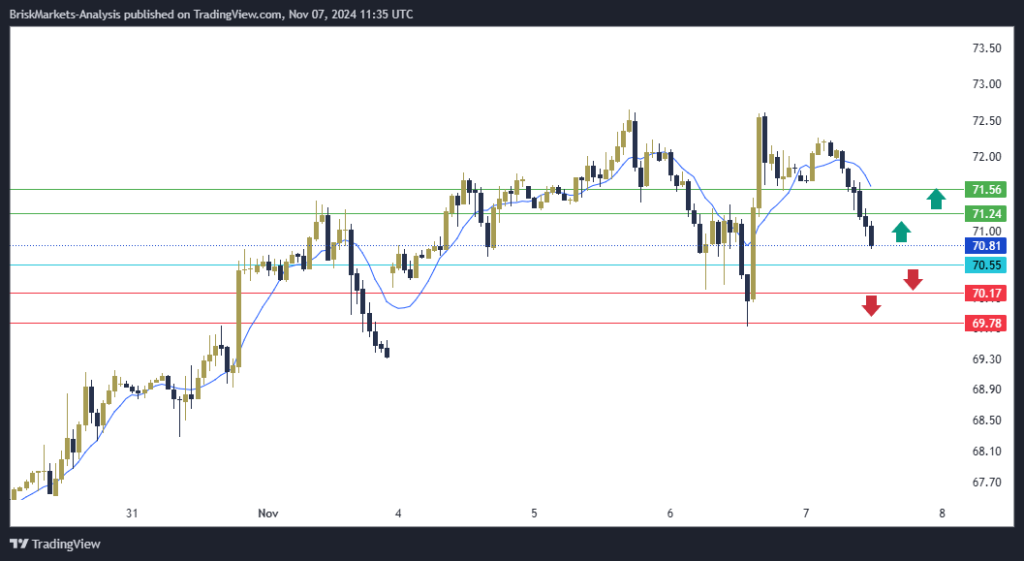
Task: Select the last dark candle at the right edge
Action: point(872,236)
